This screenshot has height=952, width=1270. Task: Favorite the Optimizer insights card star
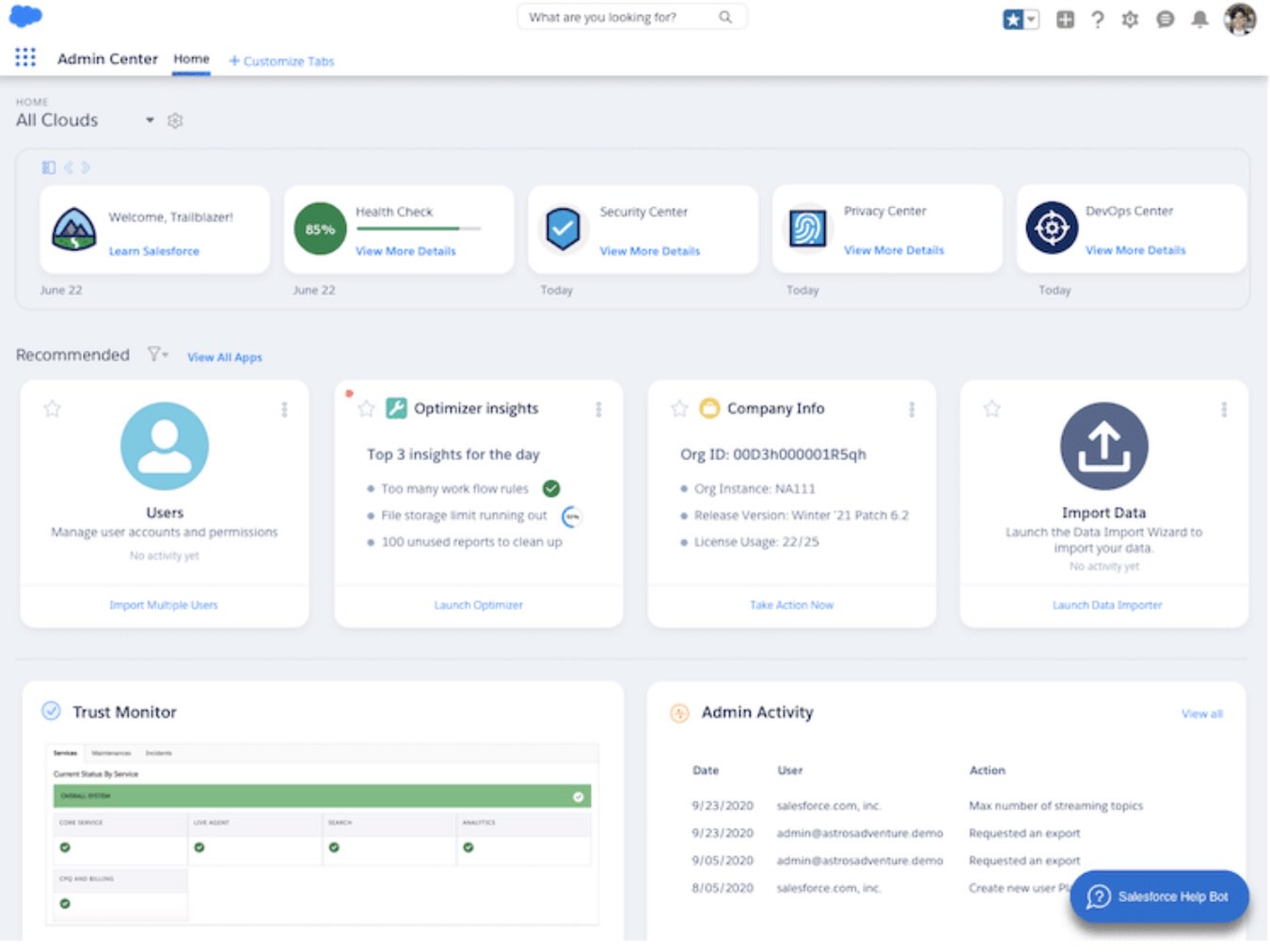tap(366, 408)
